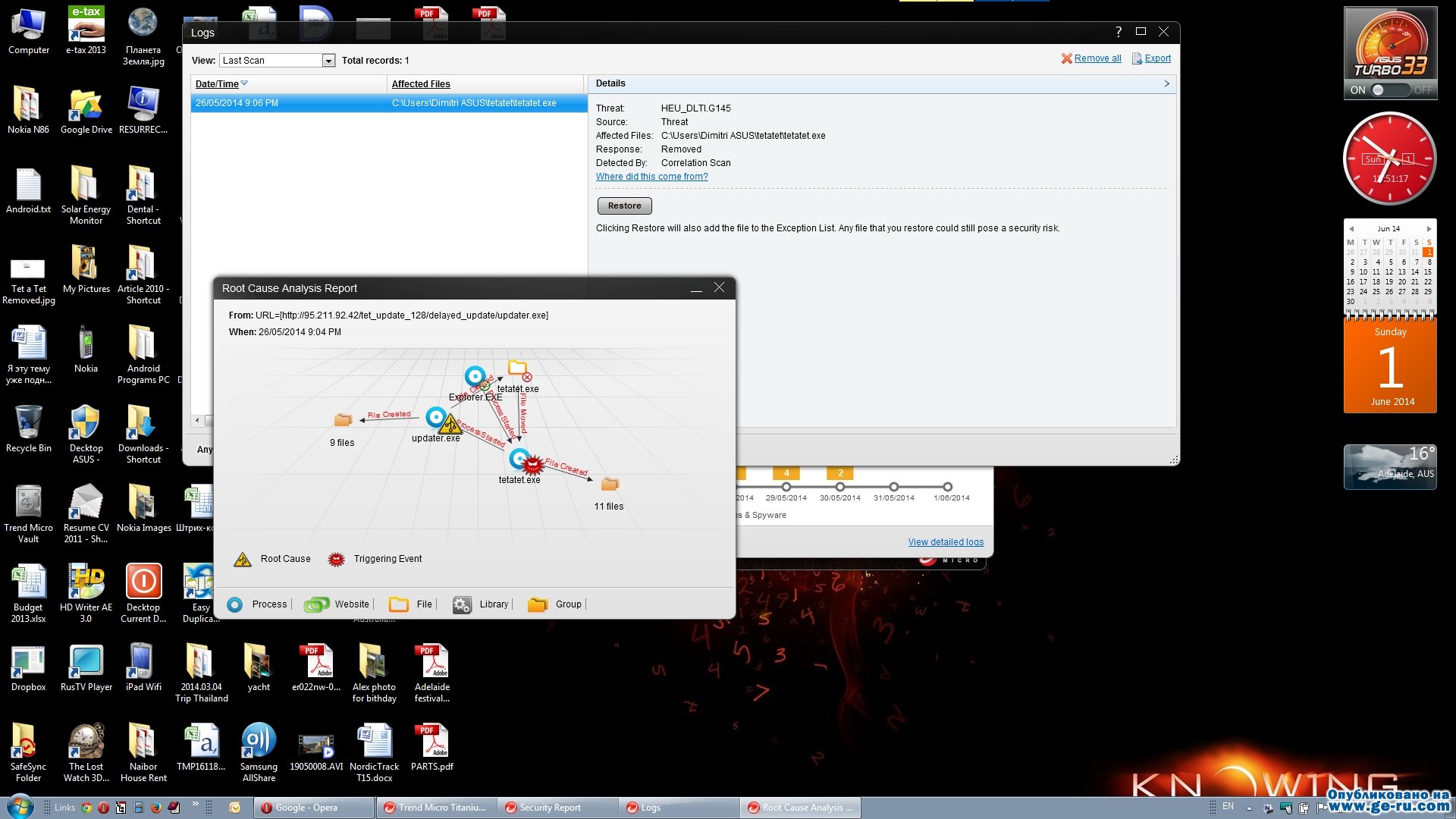Switch to Google - Opera taskbar item

point(315,808)
